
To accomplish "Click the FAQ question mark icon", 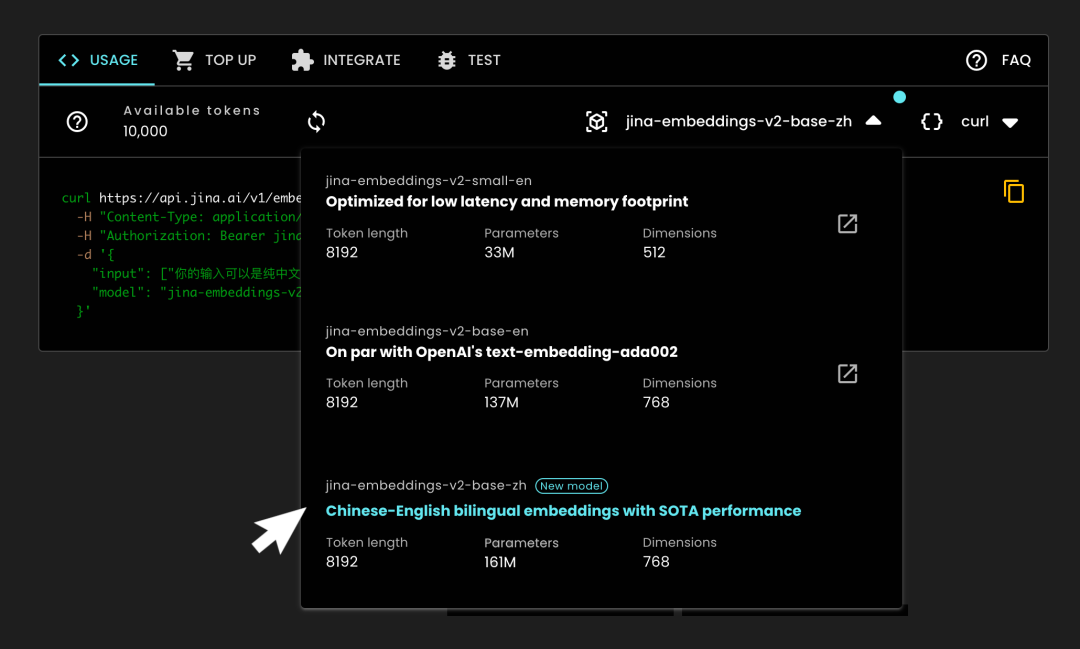I will click(x=976, y=61).
